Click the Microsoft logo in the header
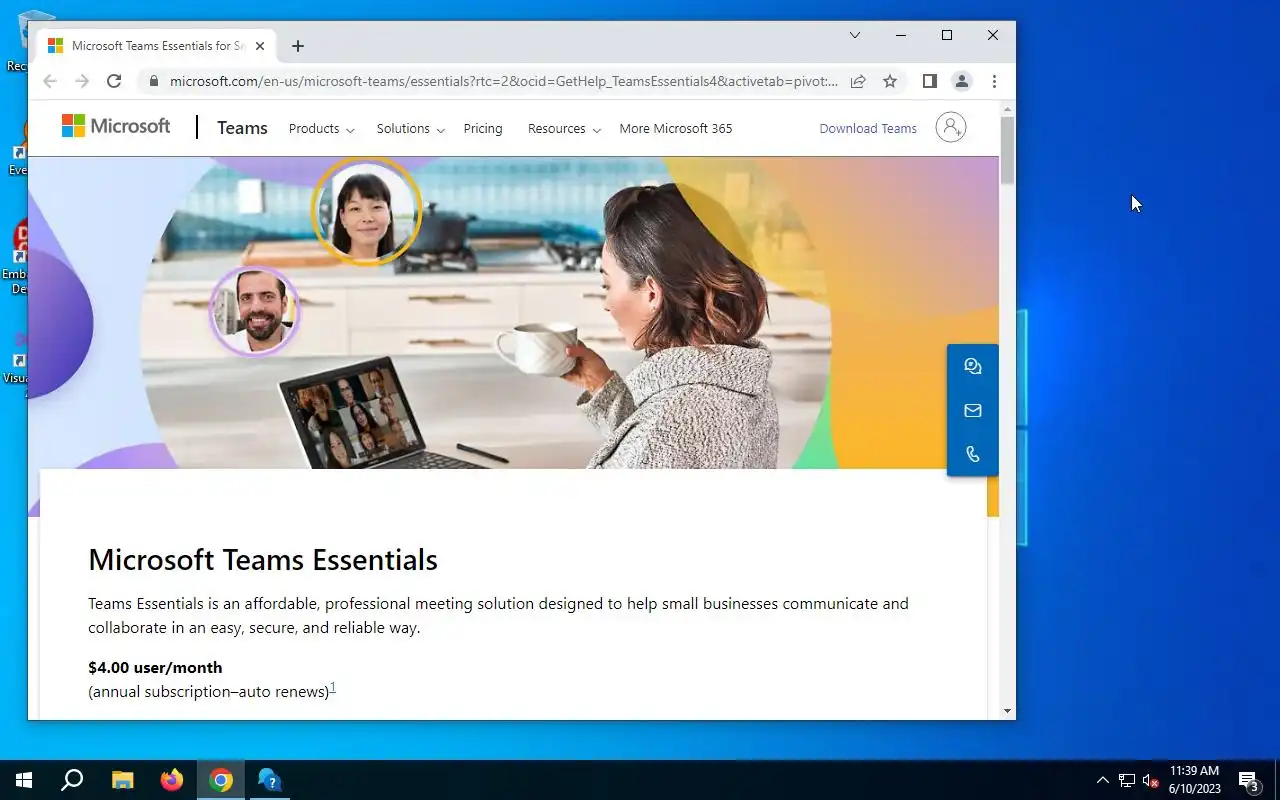1280x800 pixels. pos(116,126)
